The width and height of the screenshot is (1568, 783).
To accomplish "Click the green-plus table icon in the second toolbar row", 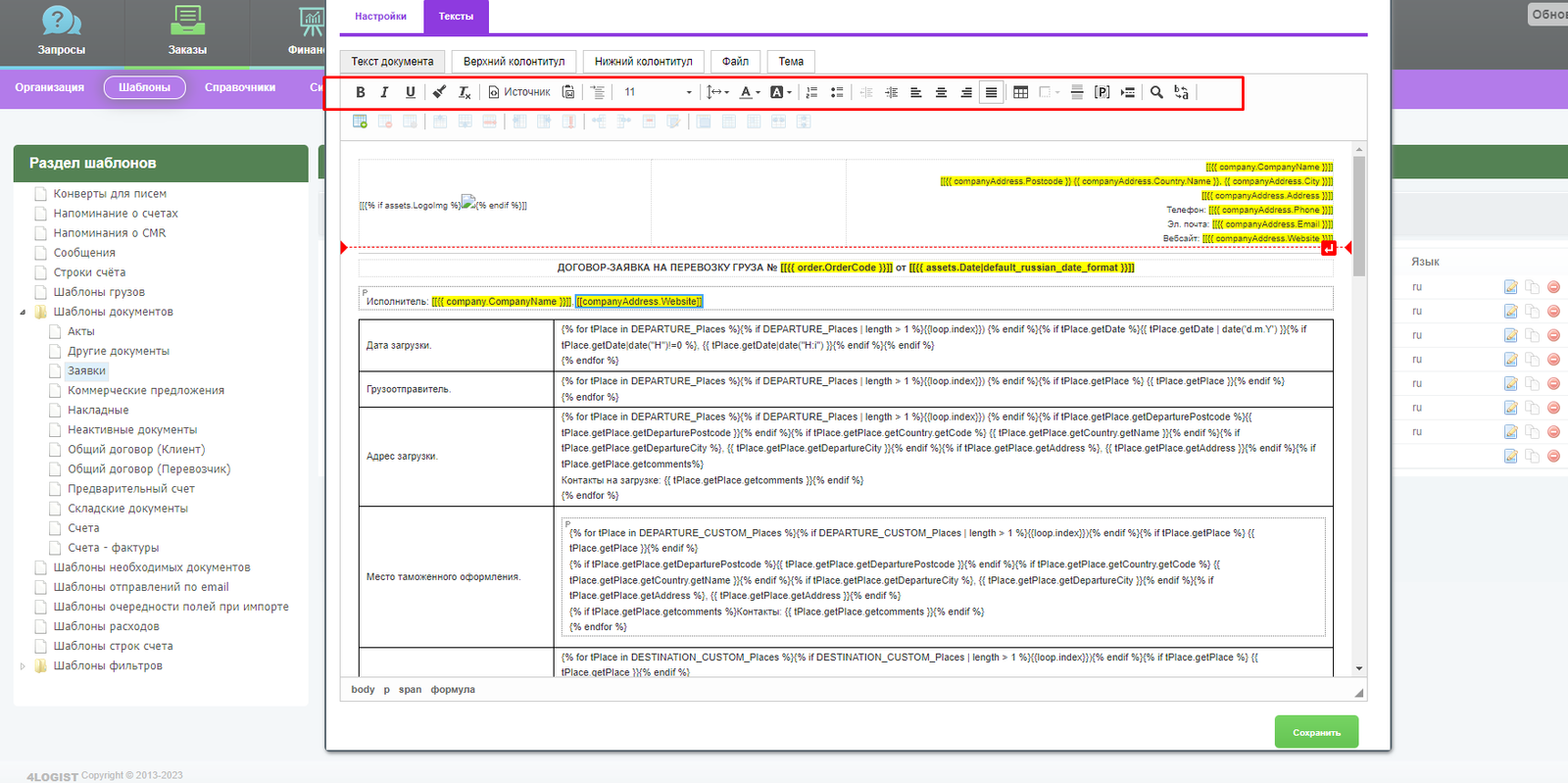I will click(360, 122).
